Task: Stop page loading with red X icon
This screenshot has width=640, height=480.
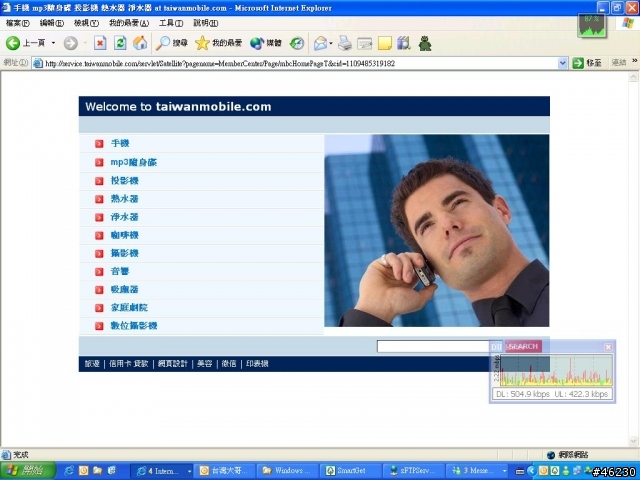Action: point(100,43)
